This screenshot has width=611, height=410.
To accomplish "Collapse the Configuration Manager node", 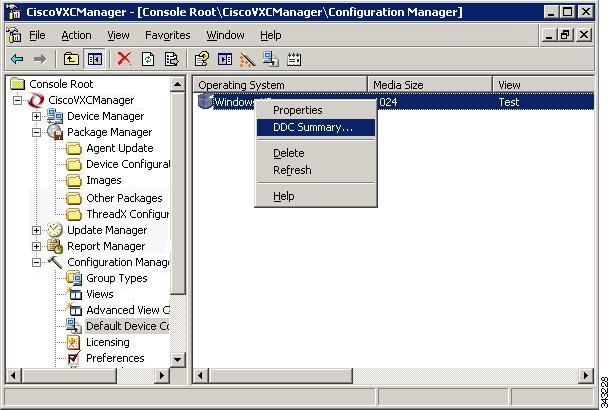I will pos(36,262).
